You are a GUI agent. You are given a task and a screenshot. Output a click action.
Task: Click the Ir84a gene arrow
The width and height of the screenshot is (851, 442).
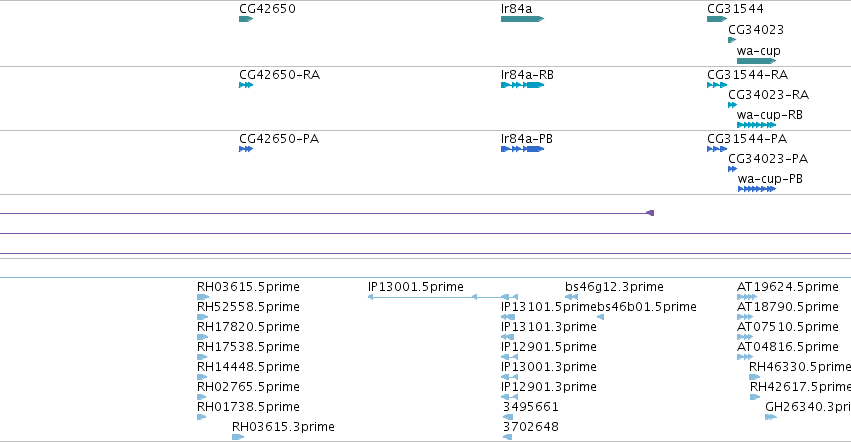click(522, 19)
